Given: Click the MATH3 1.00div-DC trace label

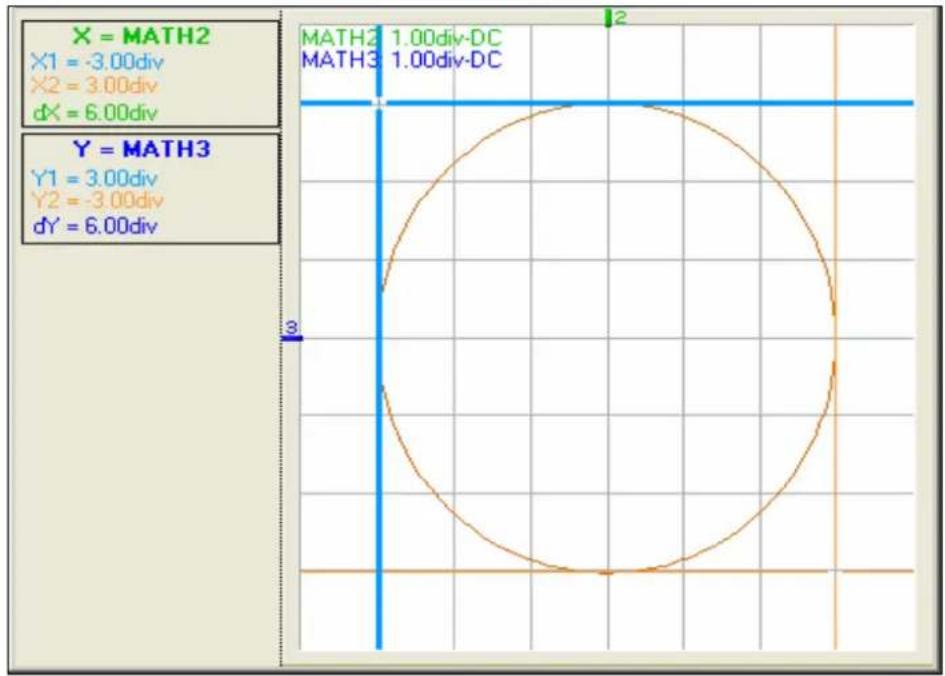Looking at the screenshot, I should 401,60.
